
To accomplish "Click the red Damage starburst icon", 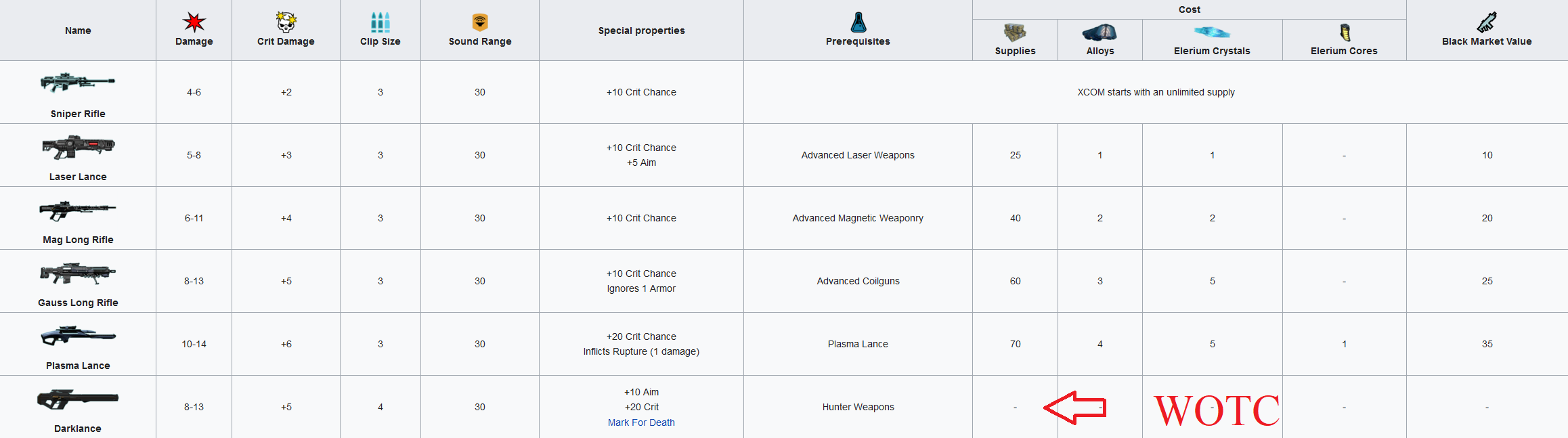I will pos(194,22).
